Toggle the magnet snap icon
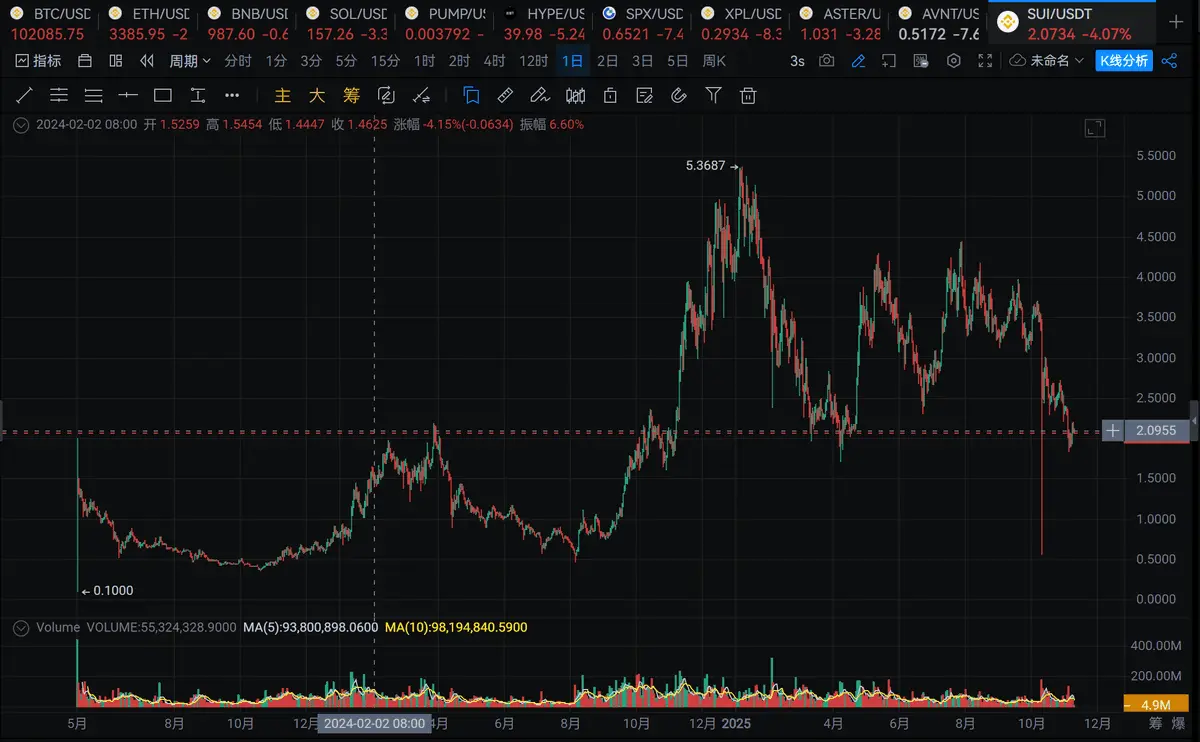This screenshot has height=742, width=1200. point(679,96)
